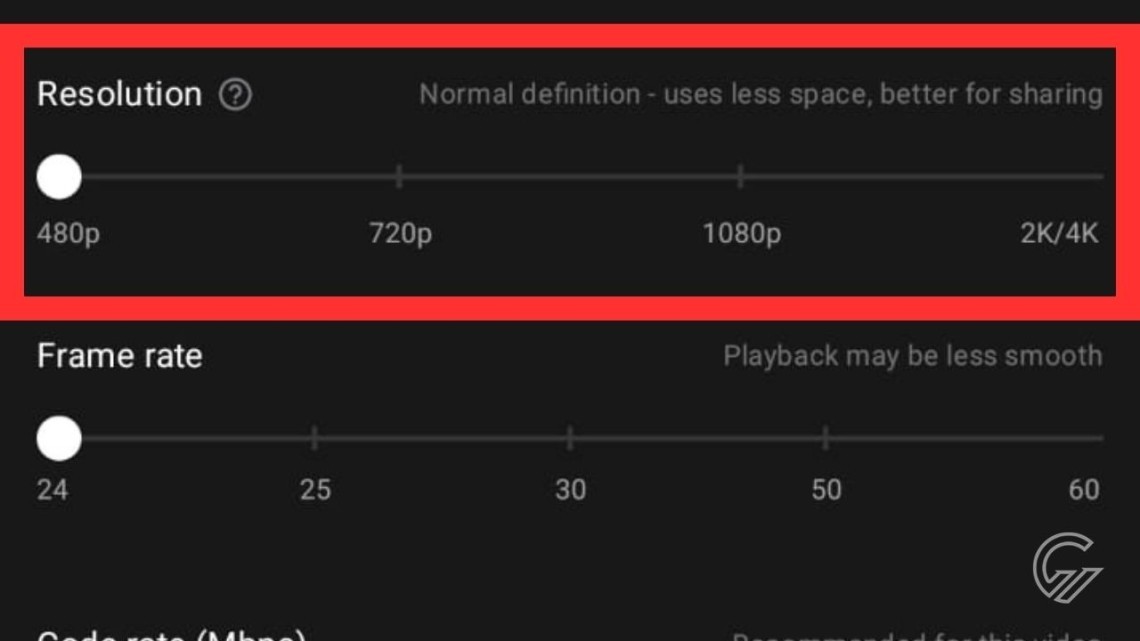The height and width of the screenshot is (641, 1140).
Task: Click the 25 tick mark on Frame rate track
Action: (315, 438)
